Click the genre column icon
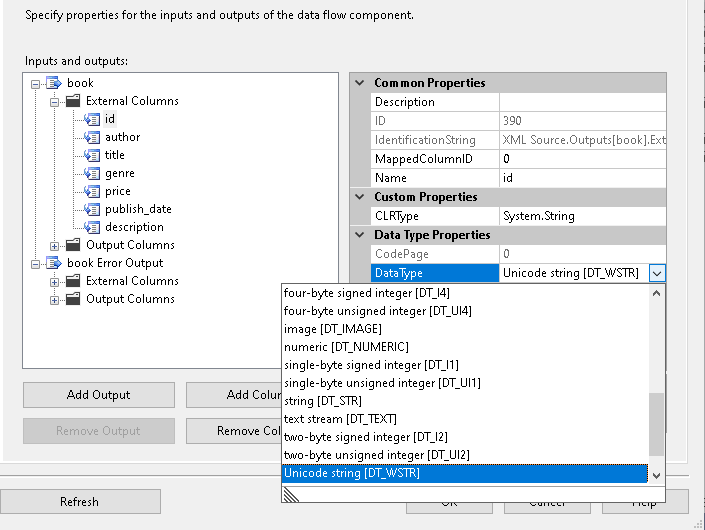Screen dimensions: 705x530 pos(92,173)
